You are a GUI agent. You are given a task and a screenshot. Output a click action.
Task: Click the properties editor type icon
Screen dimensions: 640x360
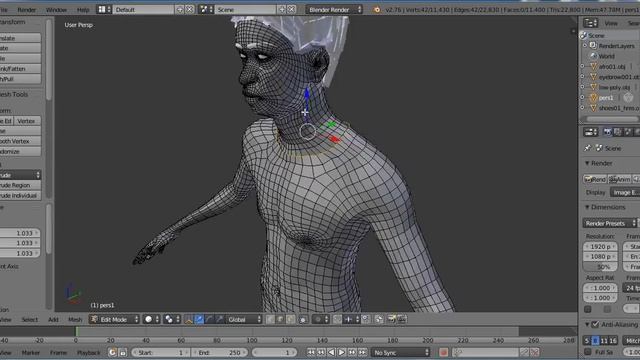pyautogui.click(x=590, y=132)
